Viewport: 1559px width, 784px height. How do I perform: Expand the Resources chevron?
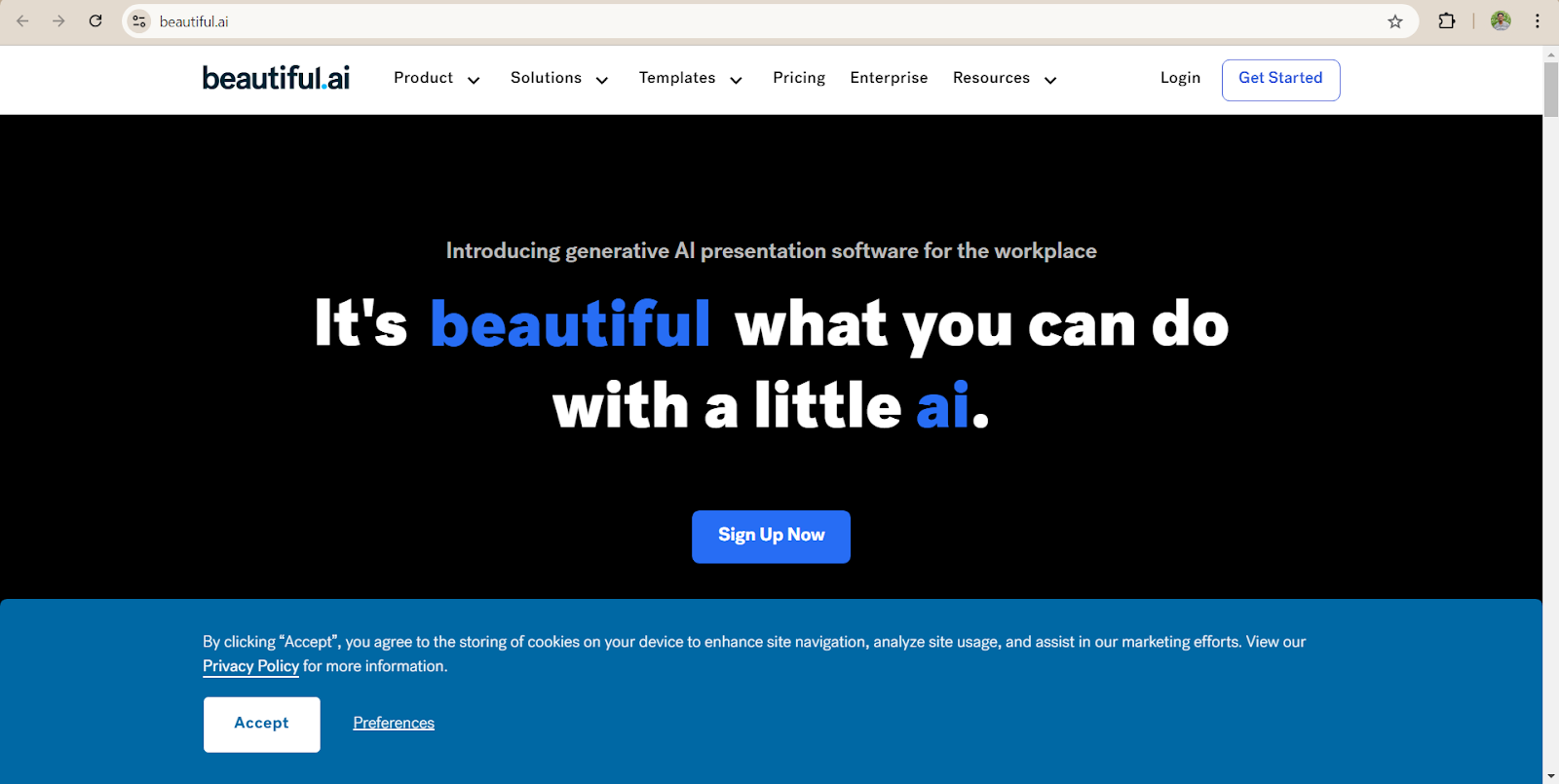pos(1050,80)
